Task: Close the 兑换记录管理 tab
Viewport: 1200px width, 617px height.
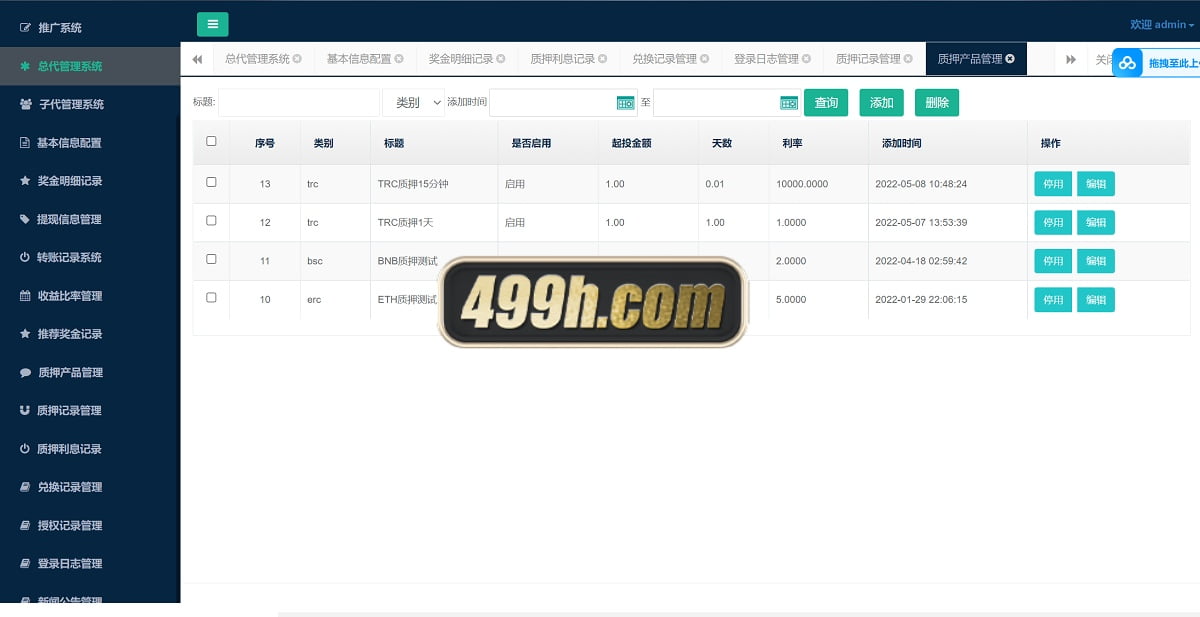Action: click(705, 59)
